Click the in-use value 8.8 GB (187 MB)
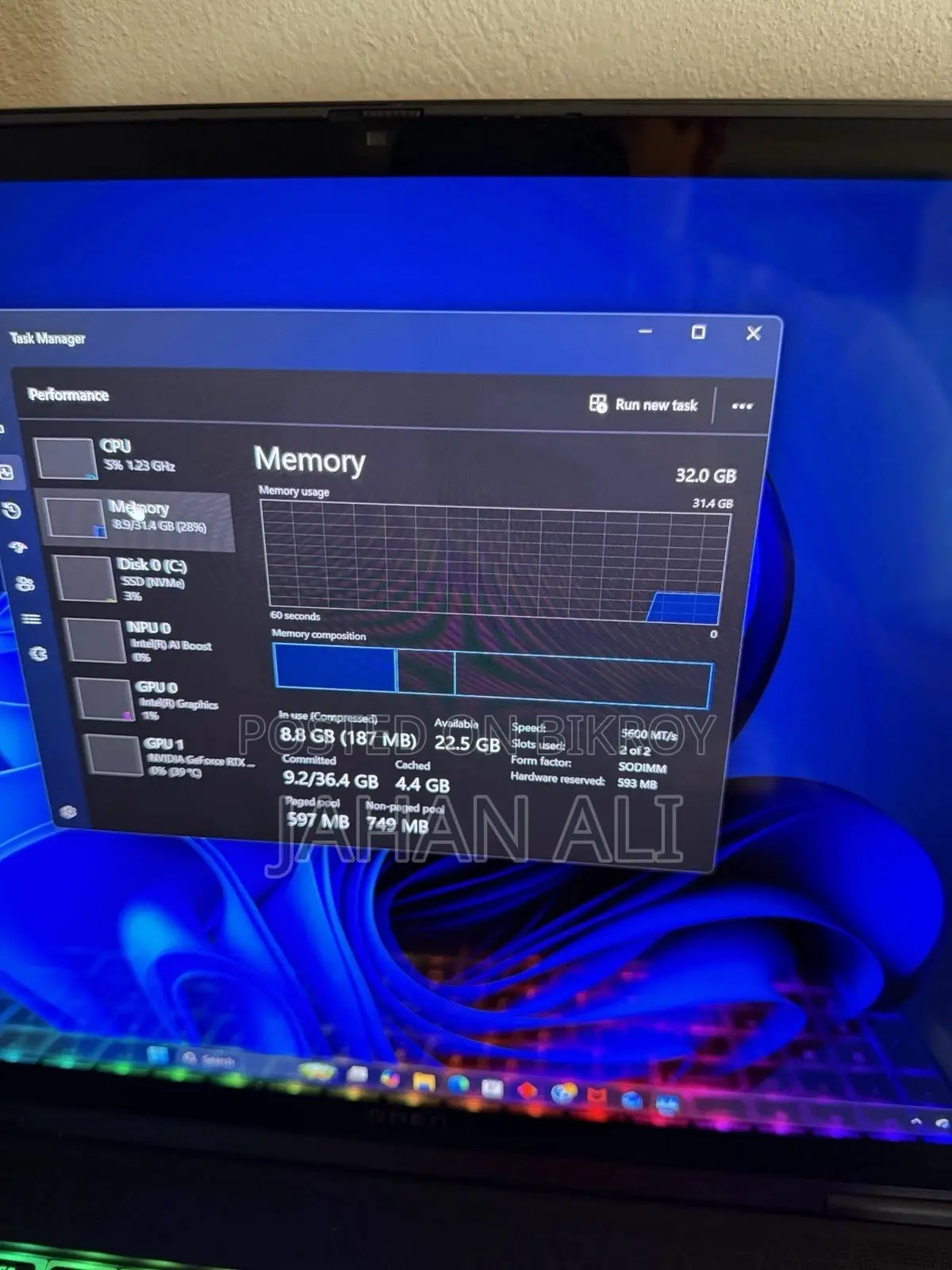The height and width of the screenshot is (1270, 952). (x=347, y=738)
